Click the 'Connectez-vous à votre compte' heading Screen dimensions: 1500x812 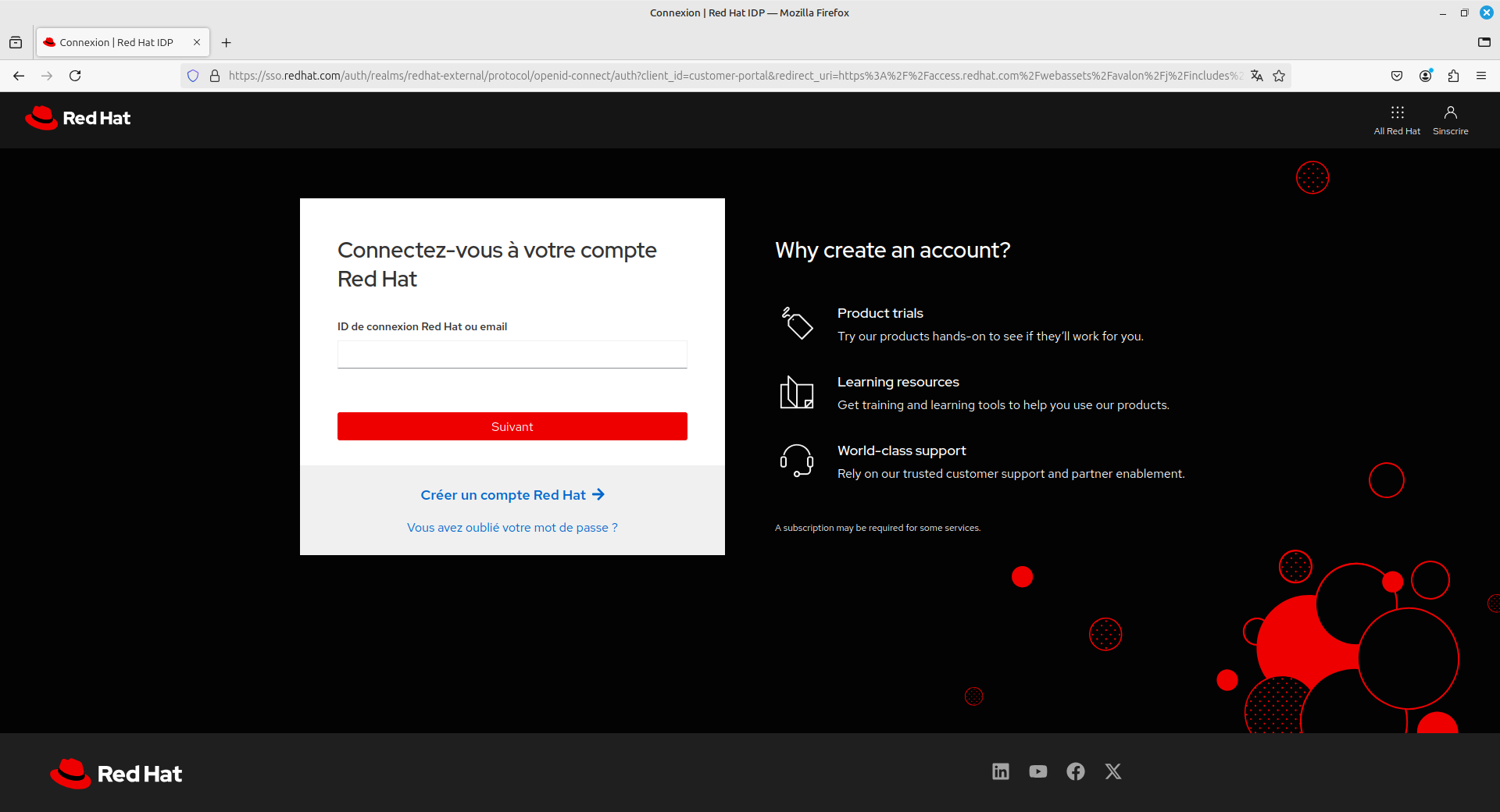click(x=497, y=264)
